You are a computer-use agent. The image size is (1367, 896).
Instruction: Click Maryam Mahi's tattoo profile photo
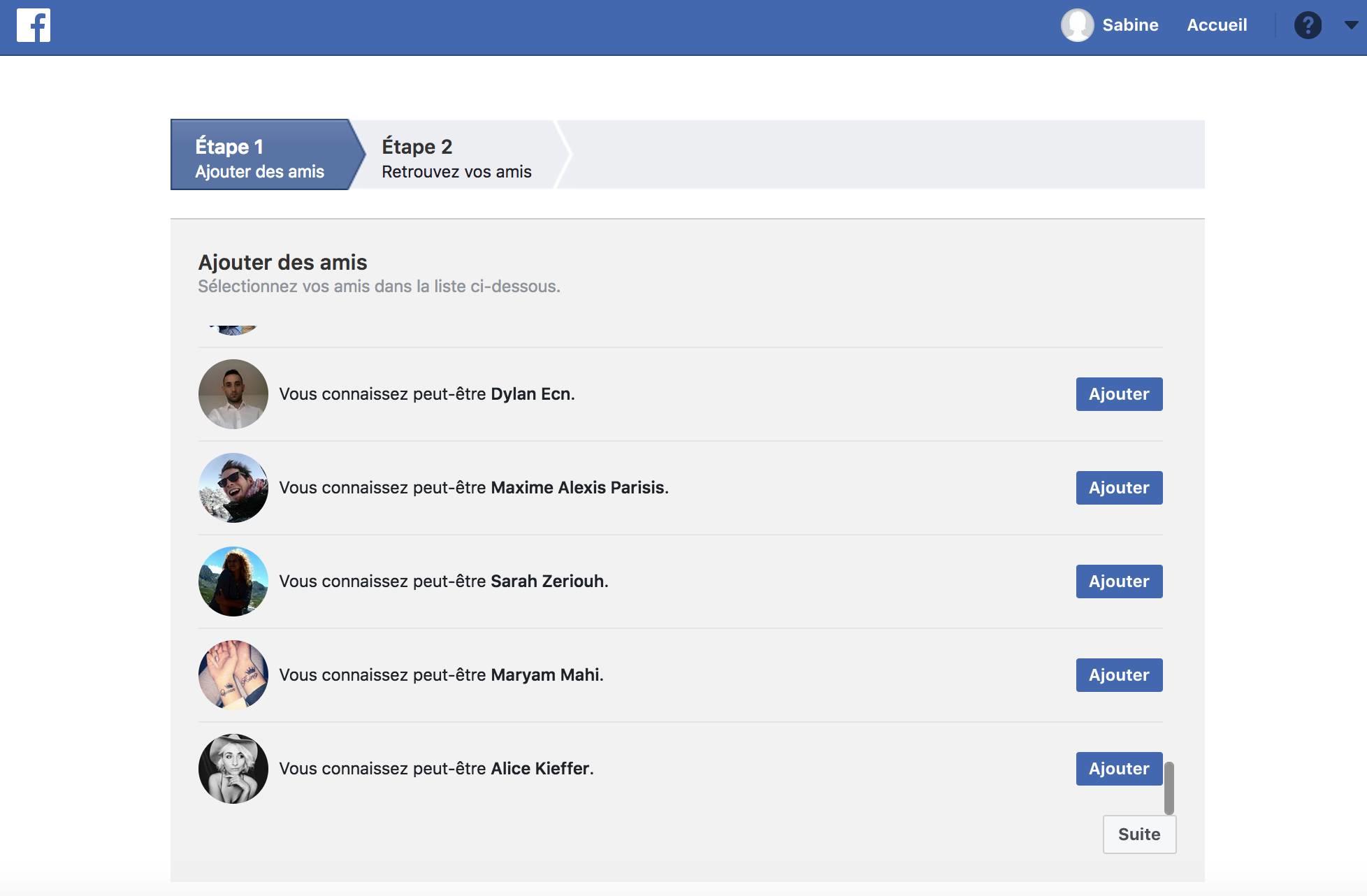click(x=233, y=675)
